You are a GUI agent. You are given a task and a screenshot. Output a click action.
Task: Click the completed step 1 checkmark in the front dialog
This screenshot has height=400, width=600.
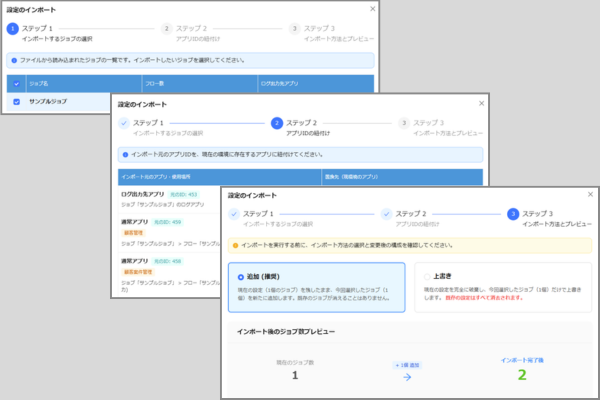click(234, 214)
